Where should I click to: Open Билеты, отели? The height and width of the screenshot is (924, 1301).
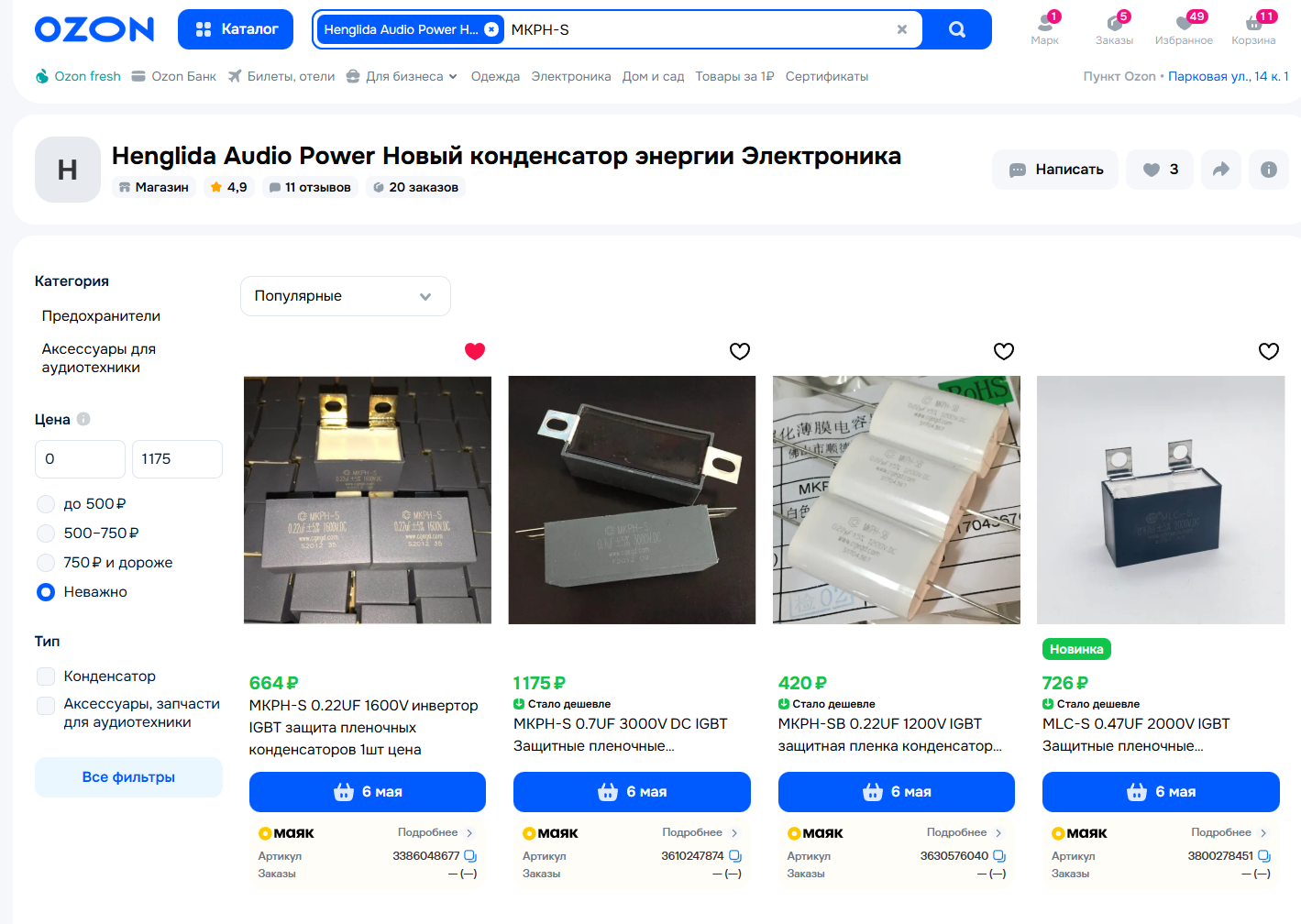281,76
